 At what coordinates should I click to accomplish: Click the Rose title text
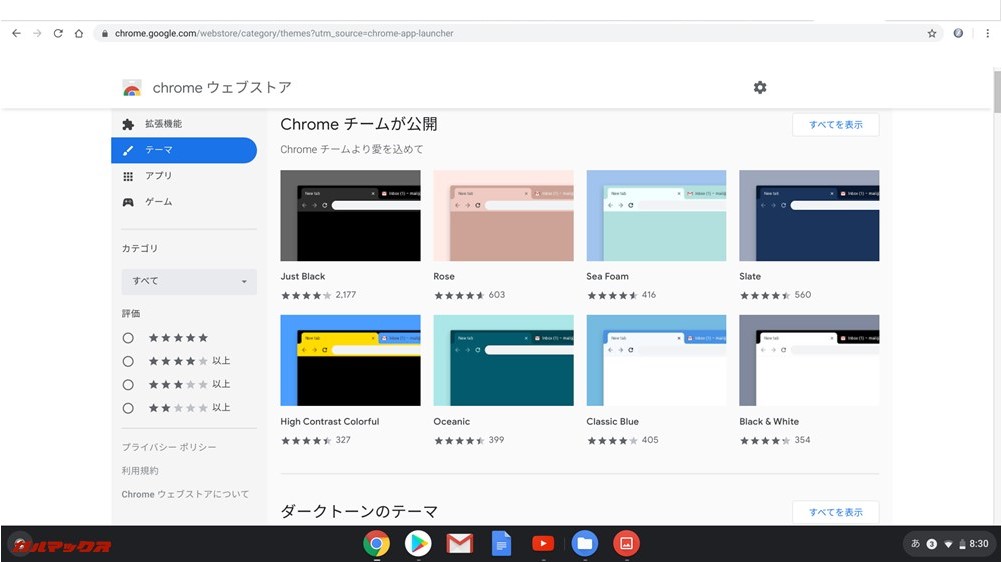click(x=444, y=276)
